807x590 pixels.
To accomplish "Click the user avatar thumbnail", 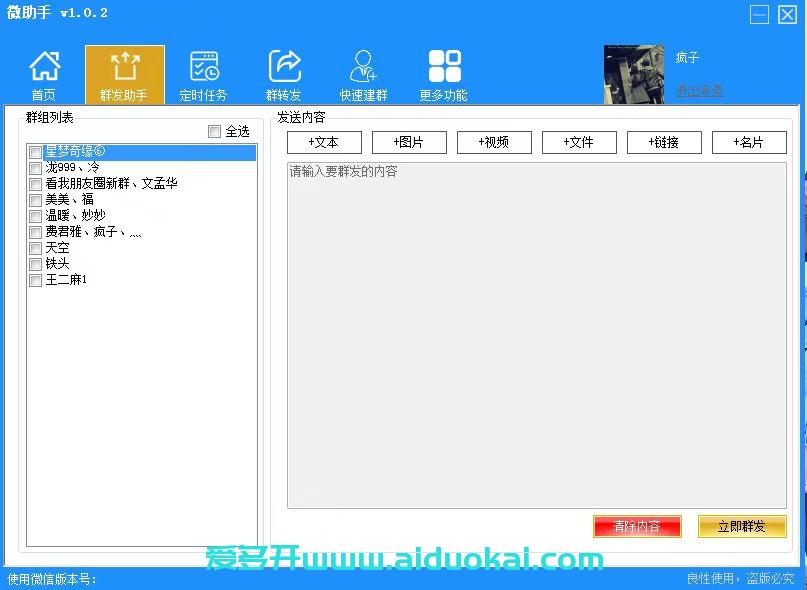I will pos(634,74).
